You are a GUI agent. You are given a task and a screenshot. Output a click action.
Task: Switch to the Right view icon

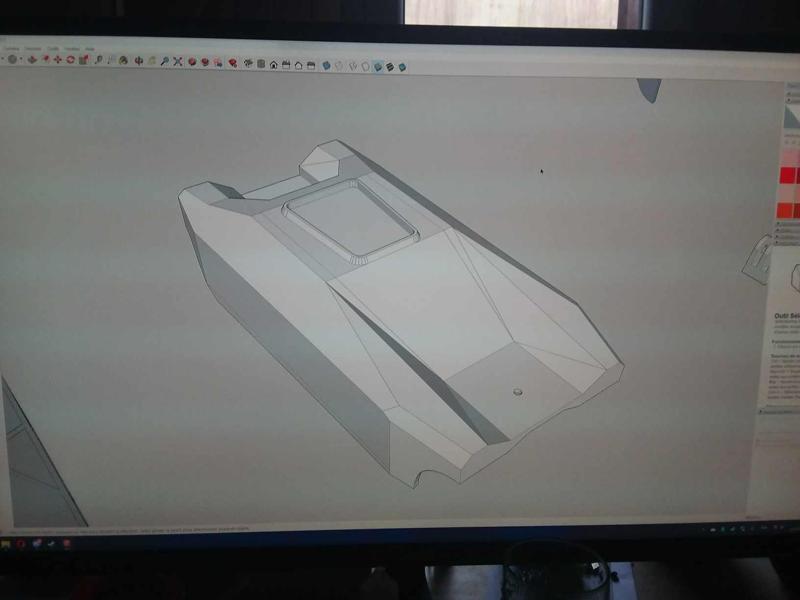tap(286, 64)
